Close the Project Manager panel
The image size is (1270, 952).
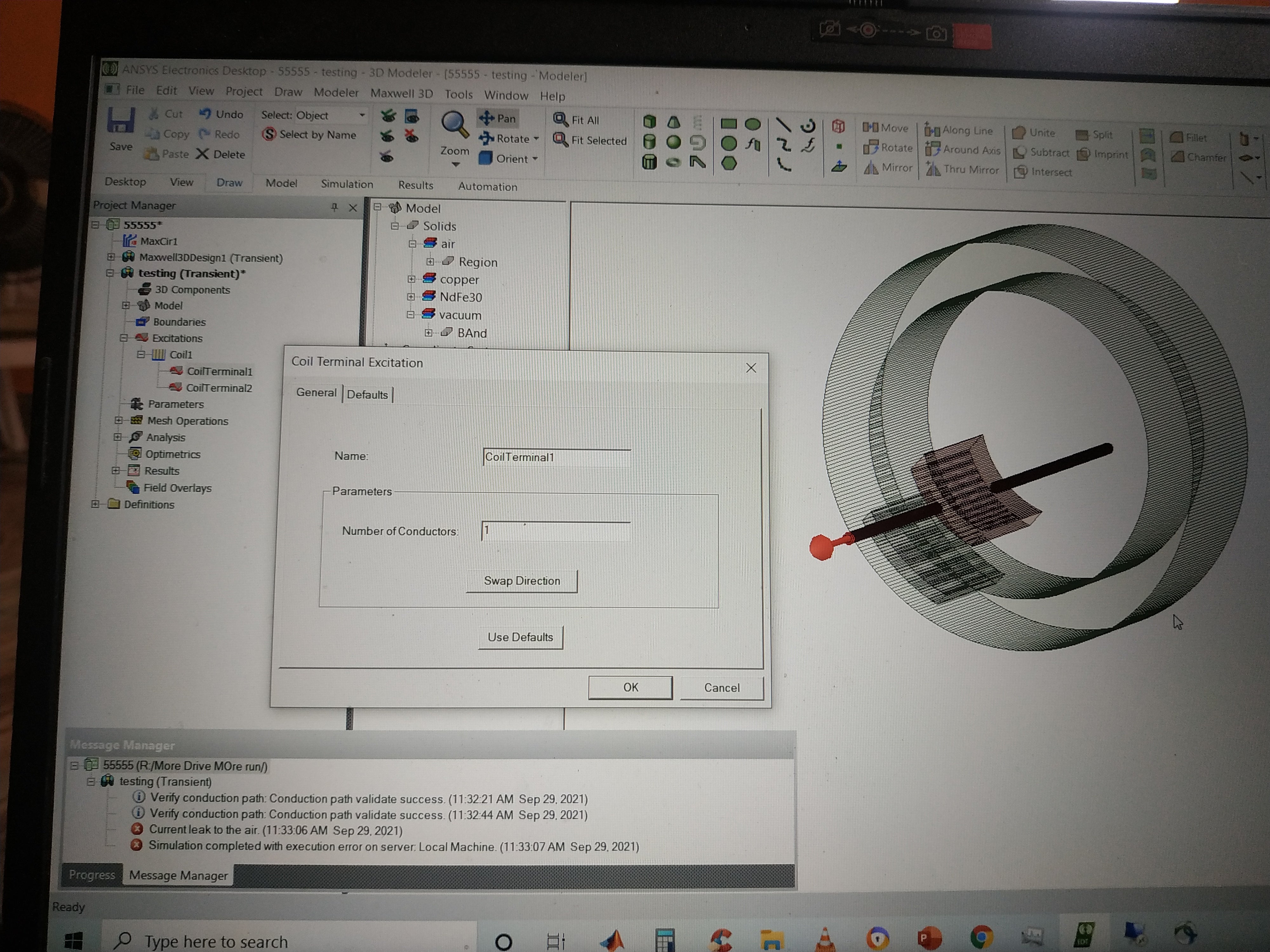click(353, 208)
